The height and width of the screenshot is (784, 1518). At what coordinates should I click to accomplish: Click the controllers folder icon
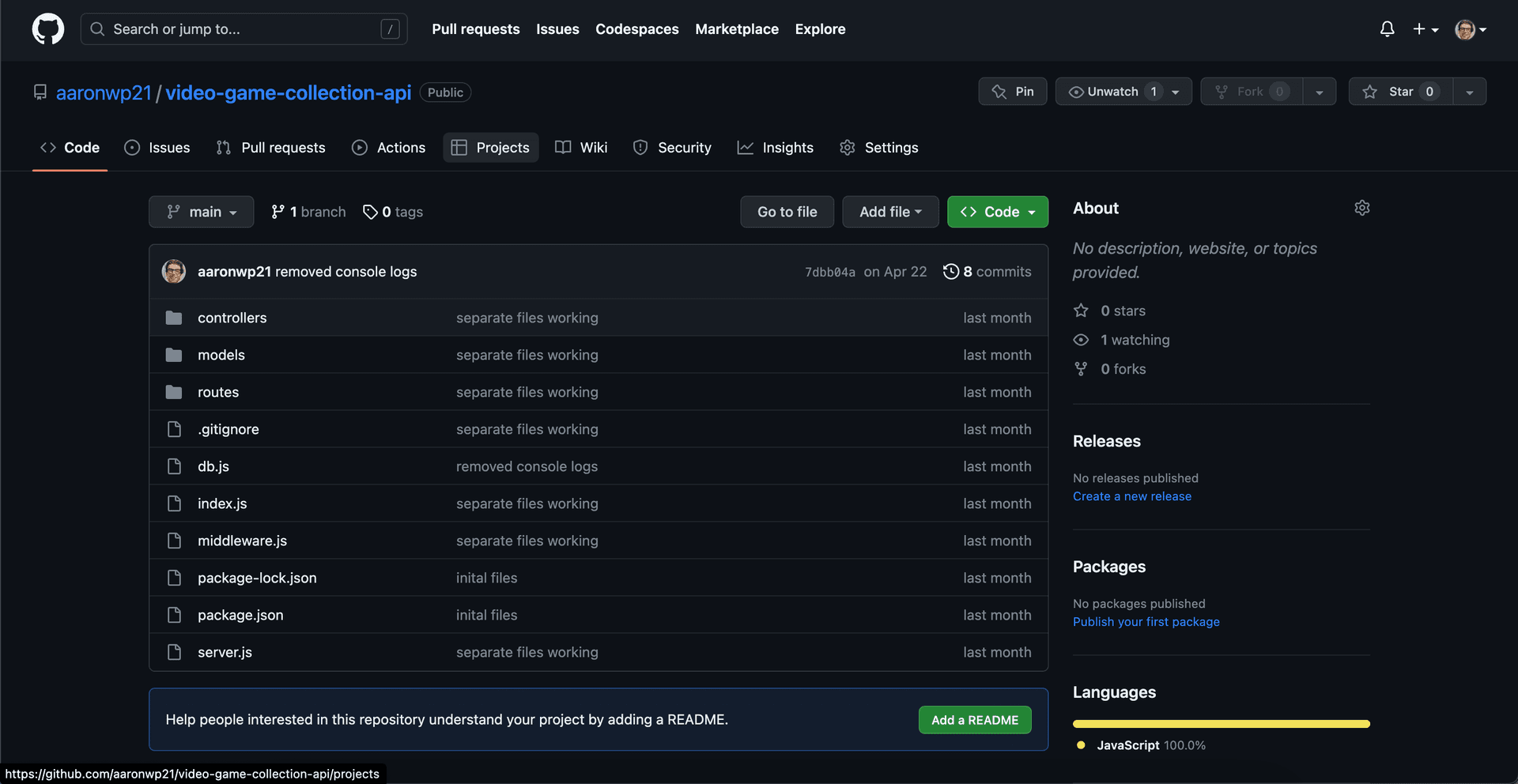(x=174, y=318)
